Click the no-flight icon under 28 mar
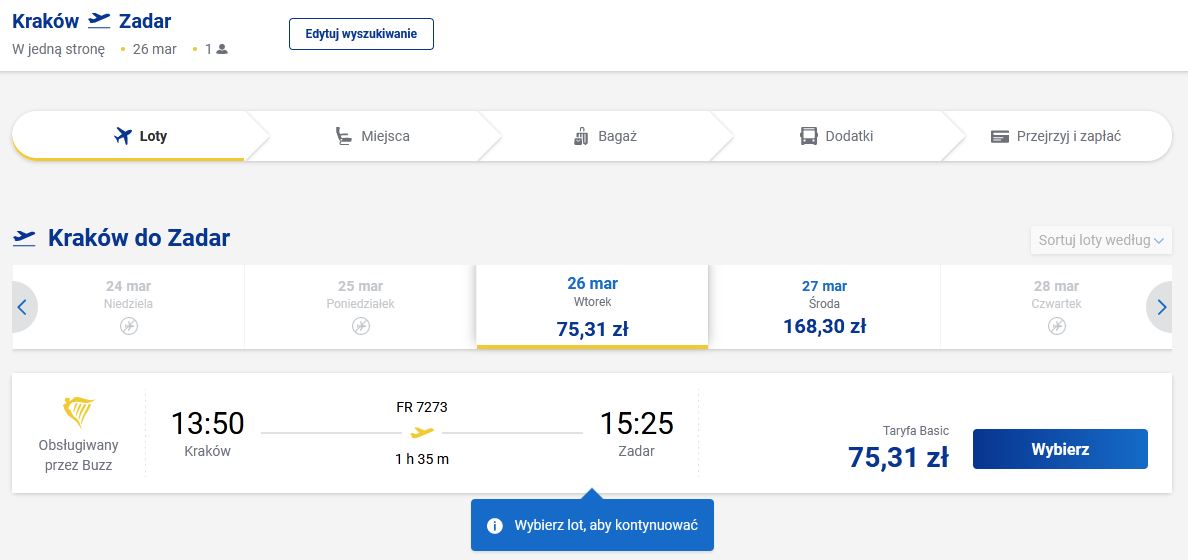This screenshot has height=560, width=1188. pyautogui.click(x=1056, y=326)
